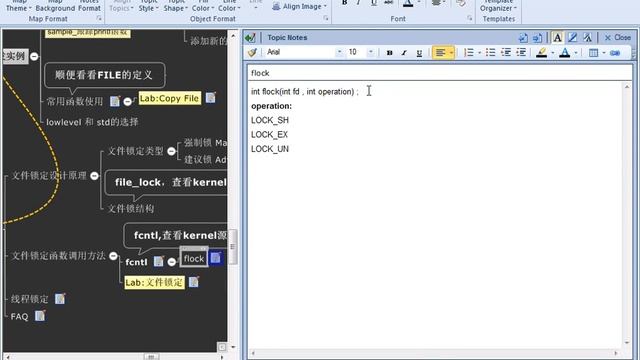Go to previous topic note icon
The width and height of the screenshot is (640, 360).
(x=523, y=38)
